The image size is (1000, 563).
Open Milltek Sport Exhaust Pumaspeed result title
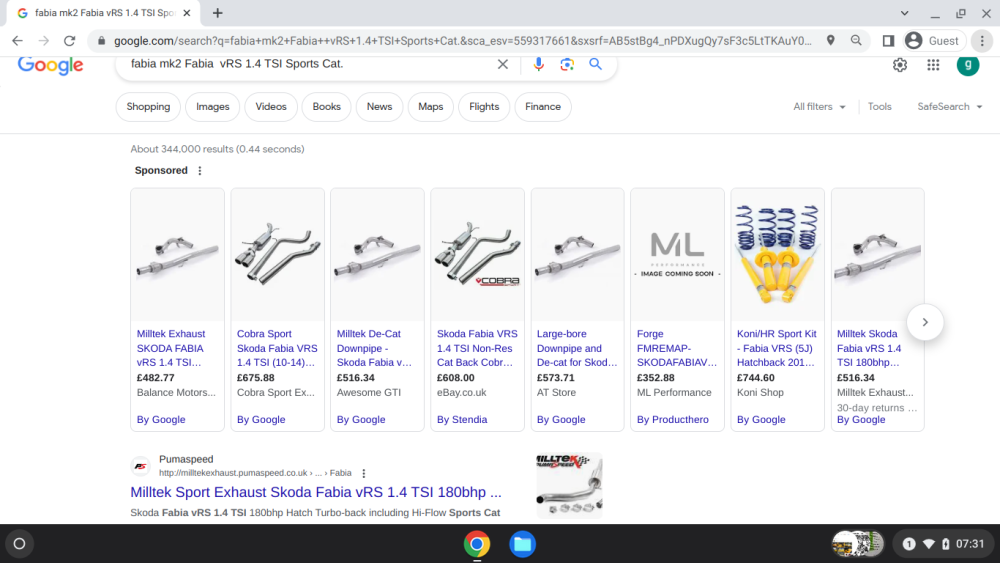coord(316,492)
